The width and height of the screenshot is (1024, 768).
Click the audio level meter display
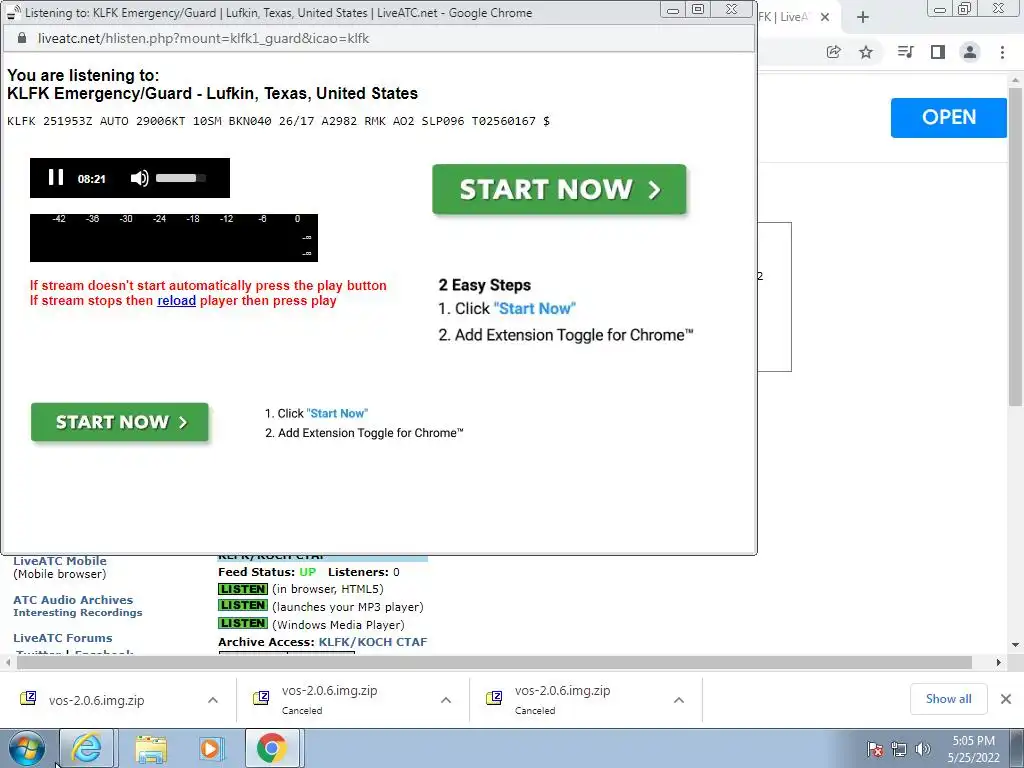click(174, 238)
